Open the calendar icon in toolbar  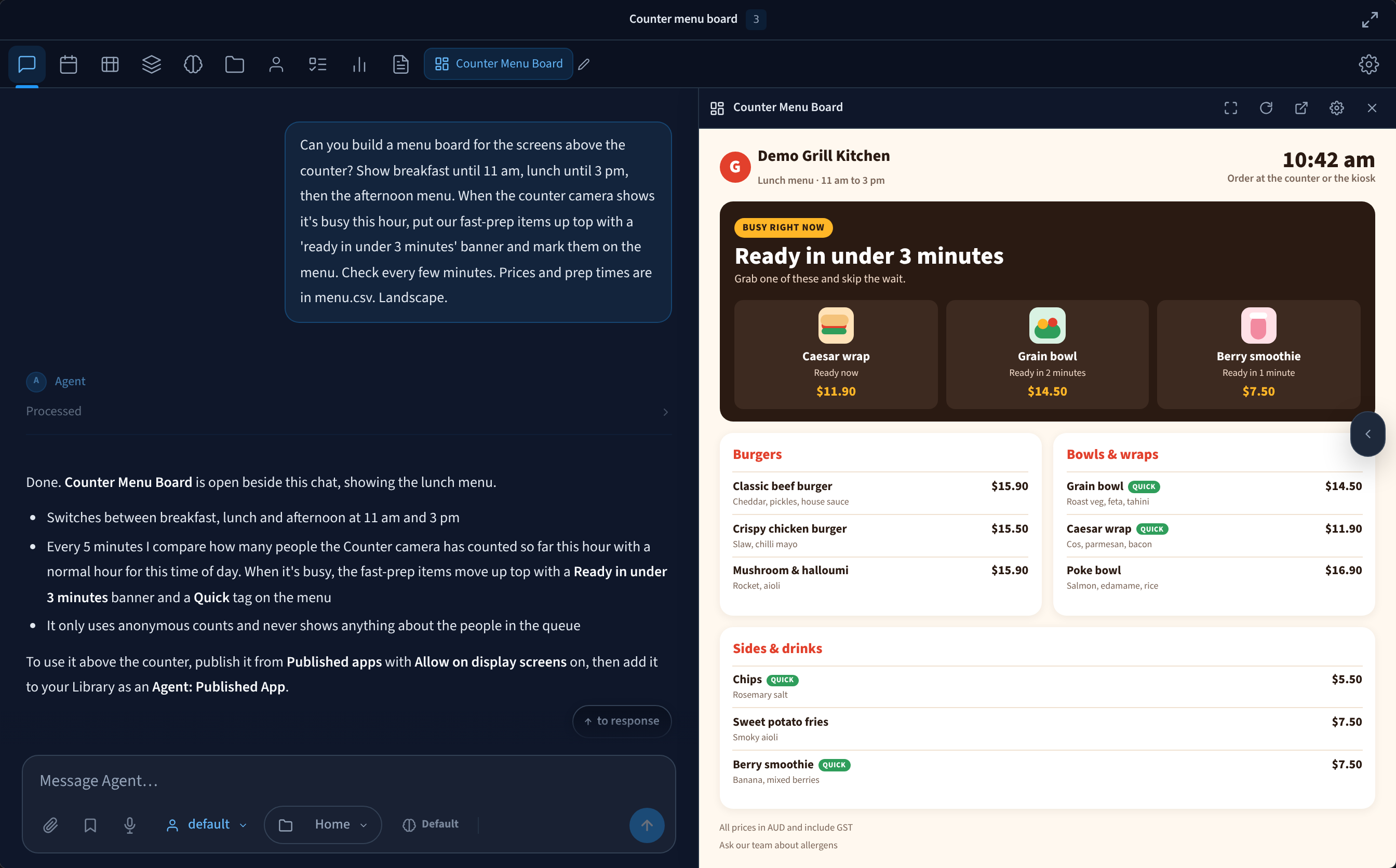coord(69,64)
